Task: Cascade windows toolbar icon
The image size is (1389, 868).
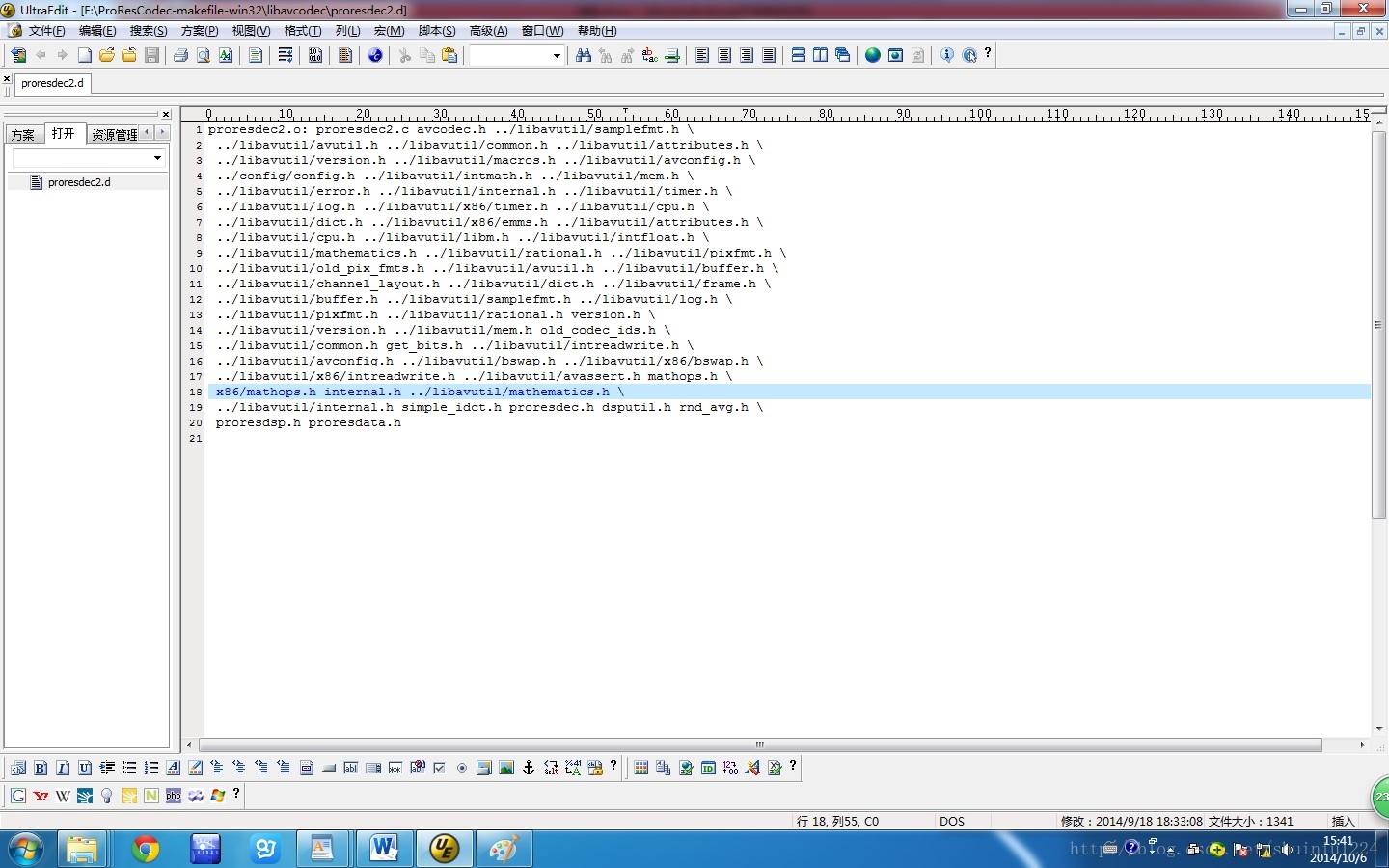Action: click(x=842, y=55)
